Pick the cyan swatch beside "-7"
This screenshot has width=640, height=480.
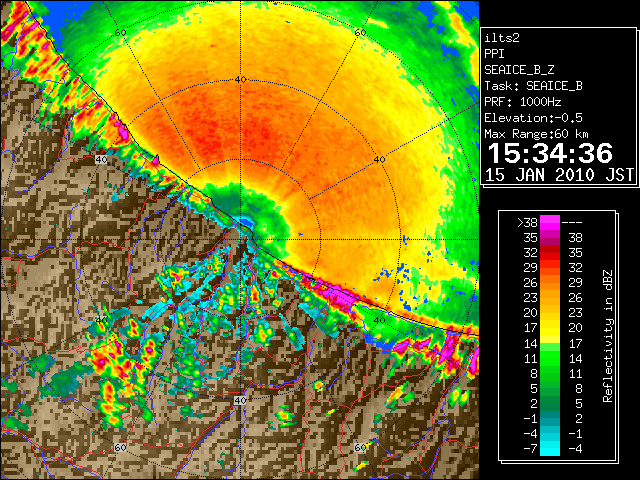550,449
